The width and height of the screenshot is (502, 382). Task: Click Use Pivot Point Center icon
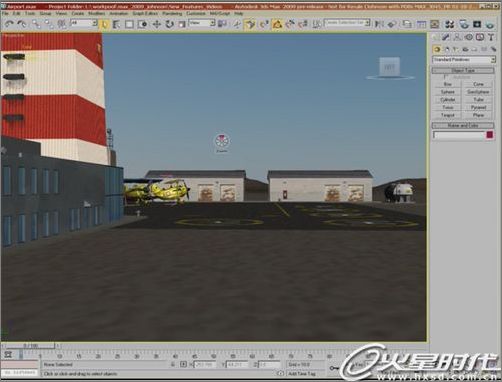pyautogui.click(x=222, y=24)
